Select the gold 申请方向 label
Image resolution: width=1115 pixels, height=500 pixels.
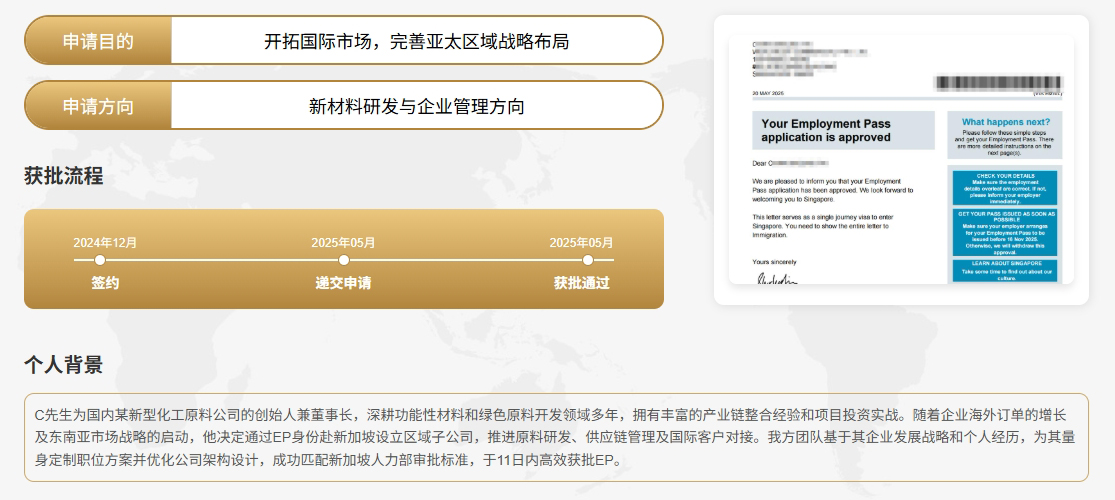98,106
